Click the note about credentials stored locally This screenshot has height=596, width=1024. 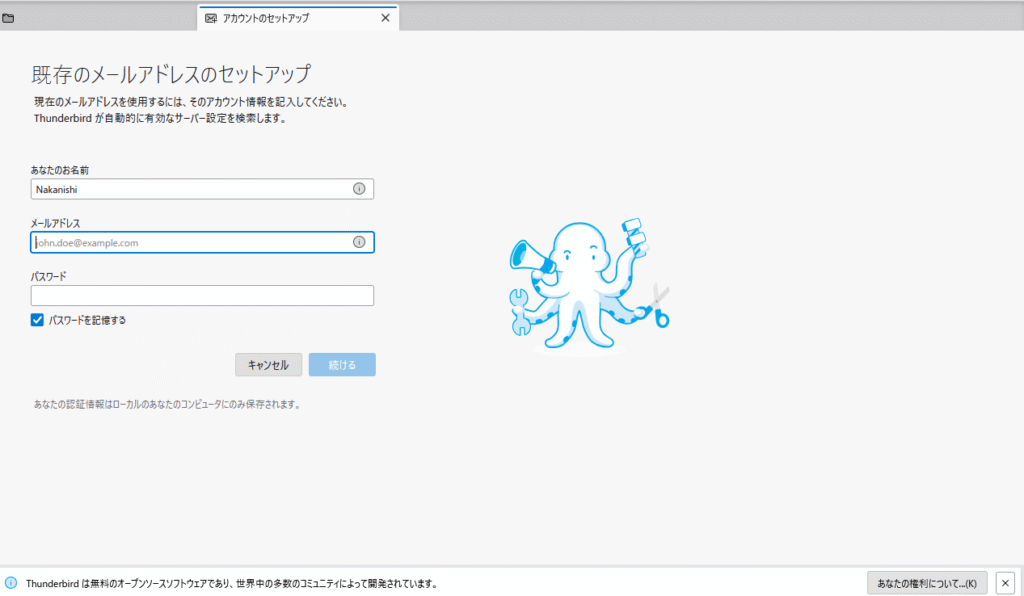point(167,405)
